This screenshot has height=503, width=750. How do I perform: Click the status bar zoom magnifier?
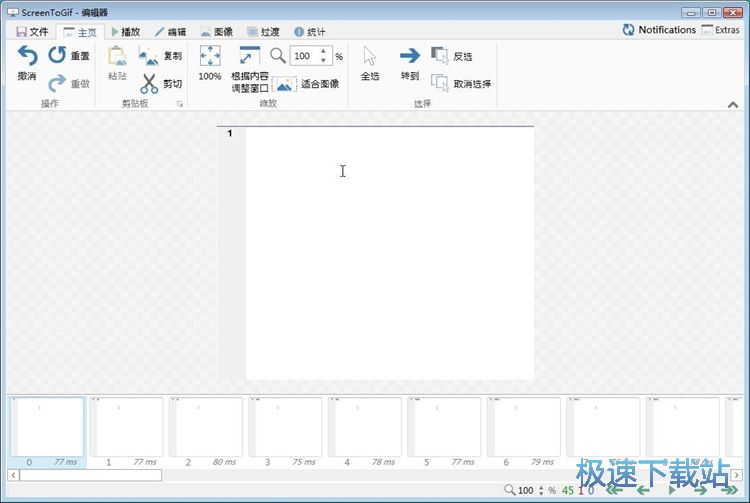[509, 490]
